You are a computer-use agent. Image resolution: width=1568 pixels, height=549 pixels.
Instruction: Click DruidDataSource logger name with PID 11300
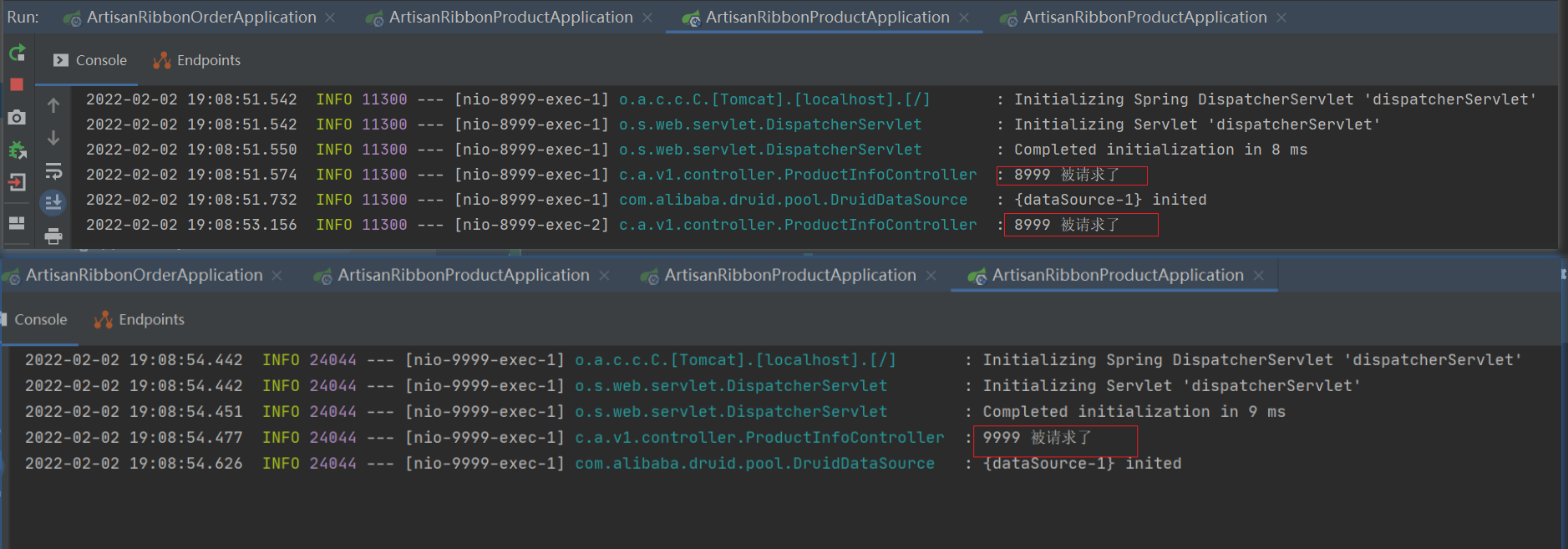tap(793, 200)
